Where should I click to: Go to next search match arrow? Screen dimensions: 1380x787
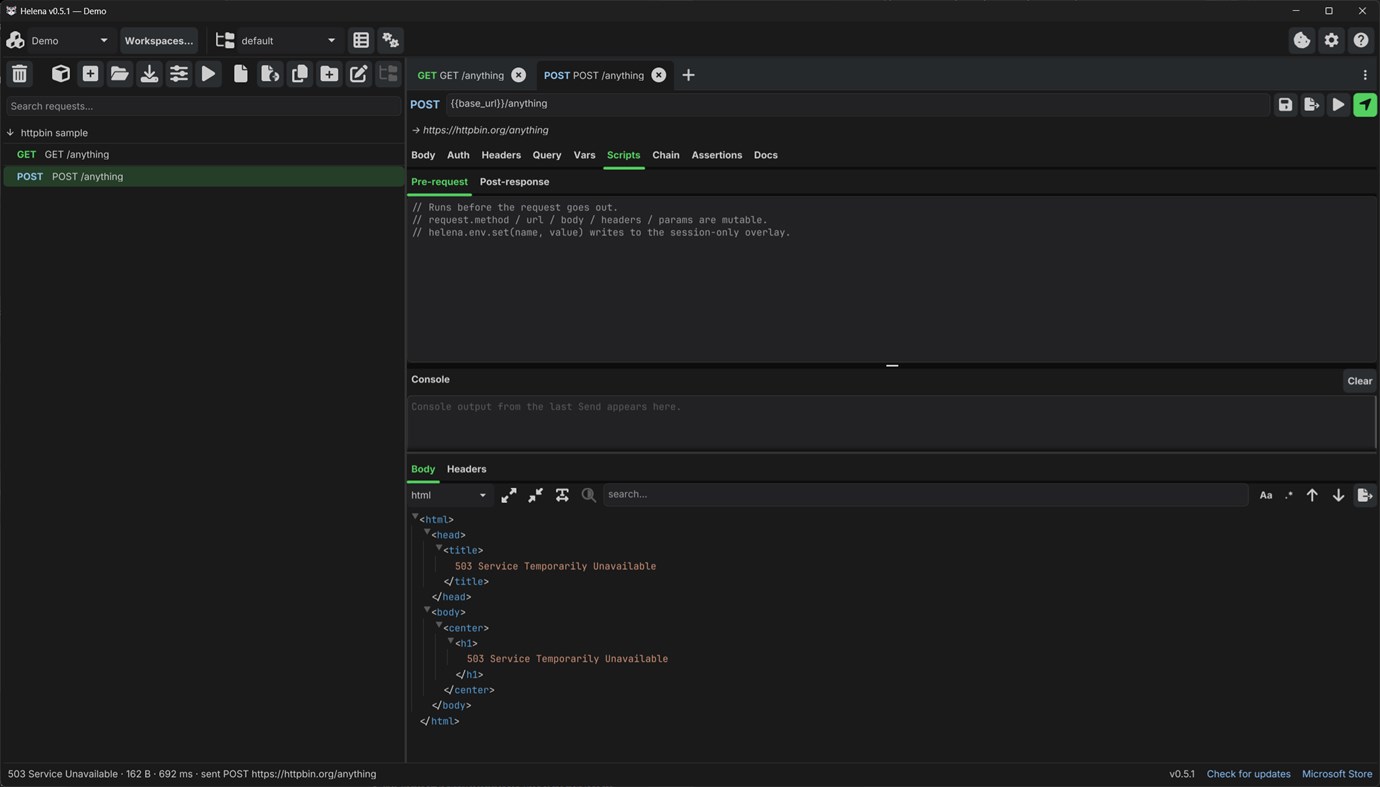(1338, 495)
